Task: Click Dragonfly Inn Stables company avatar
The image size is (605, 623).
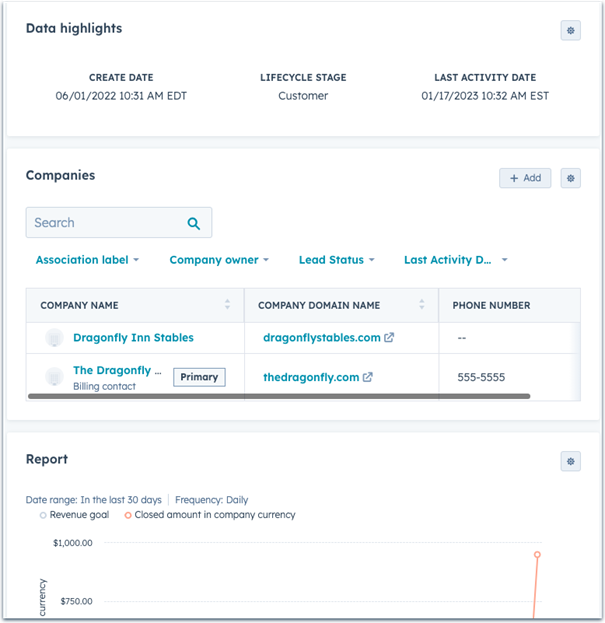Action: 54,338
